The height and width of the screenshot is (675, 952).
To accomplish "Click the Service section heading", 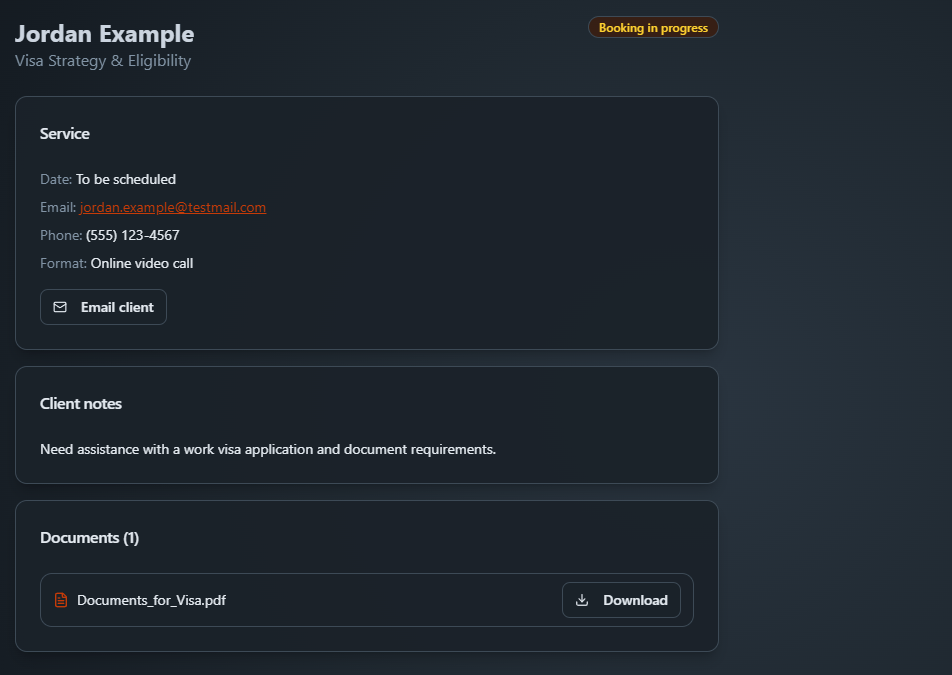I will tap(65, 134).
